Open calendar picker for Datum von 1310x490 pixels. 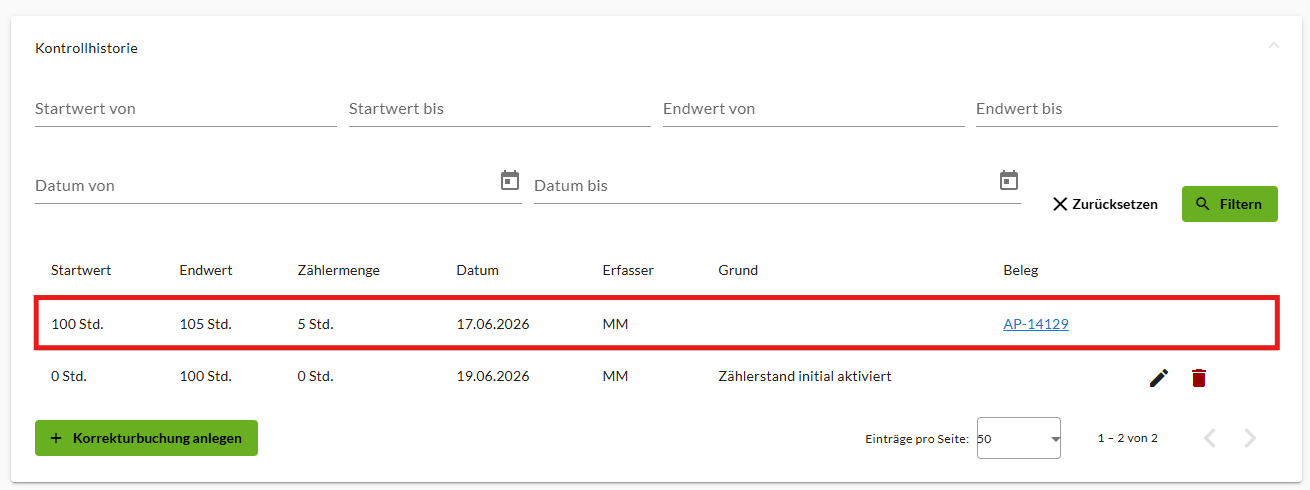(x=510, y=181)
